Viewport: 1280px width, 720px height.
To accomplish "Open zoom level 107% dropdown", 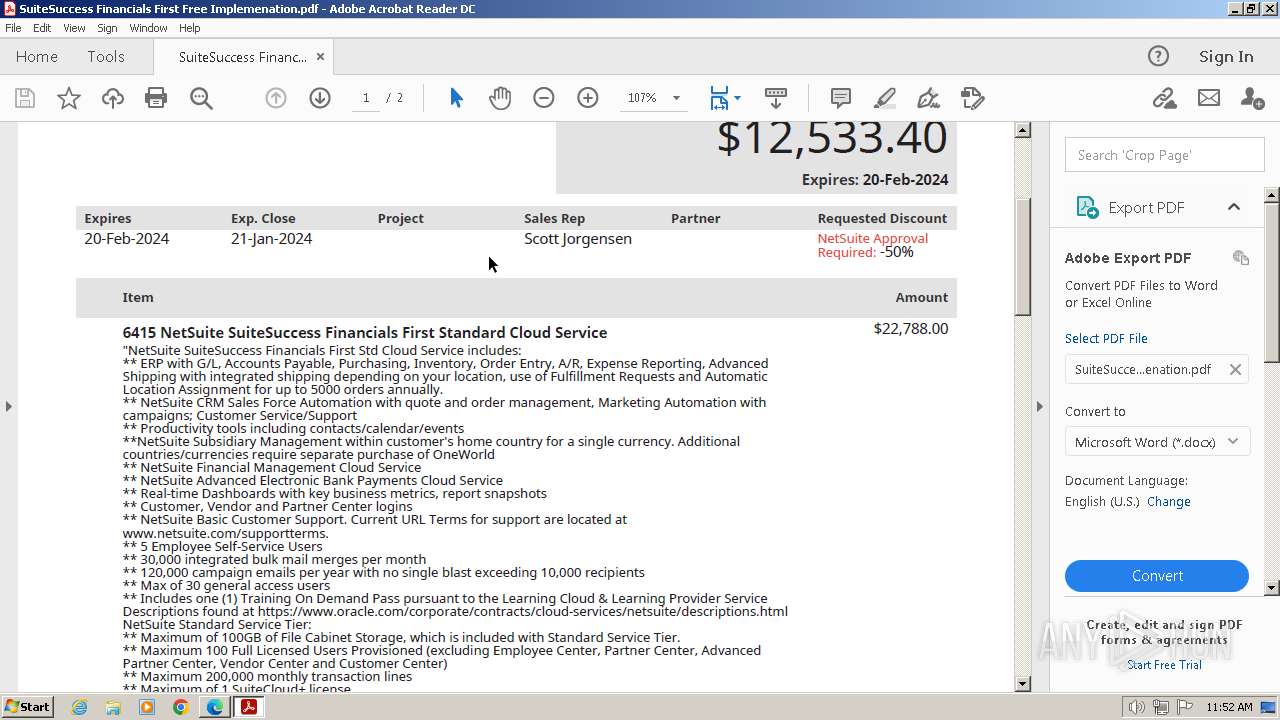I will pos(676,98).
